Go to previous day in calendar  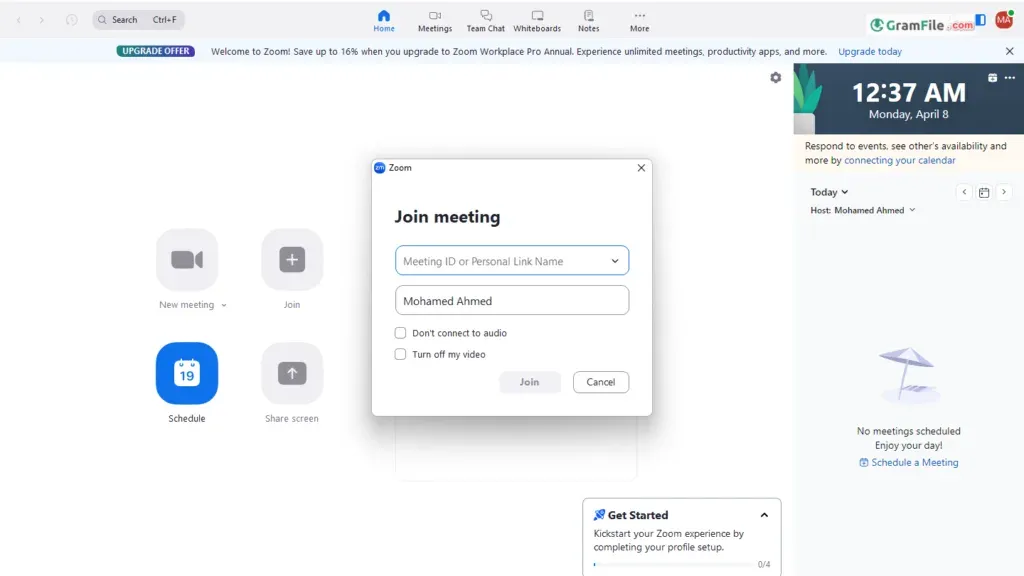(964, 192)
